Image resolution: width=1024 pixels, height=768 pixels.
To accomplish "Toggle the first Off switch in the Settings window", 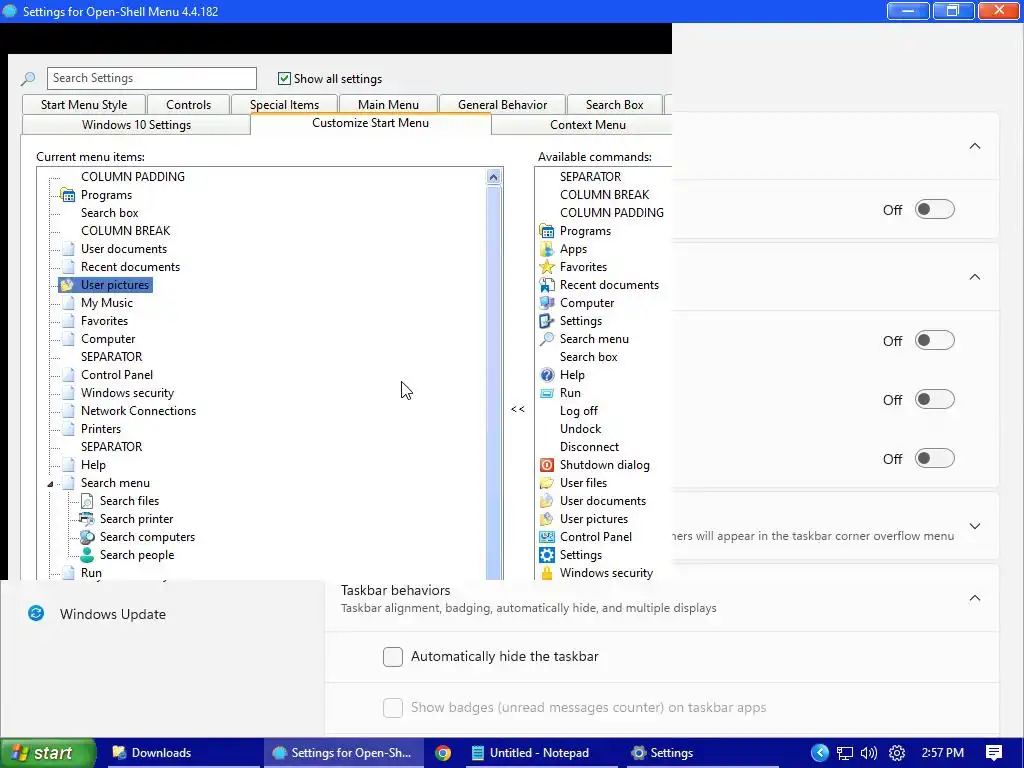I will (935, 210).
